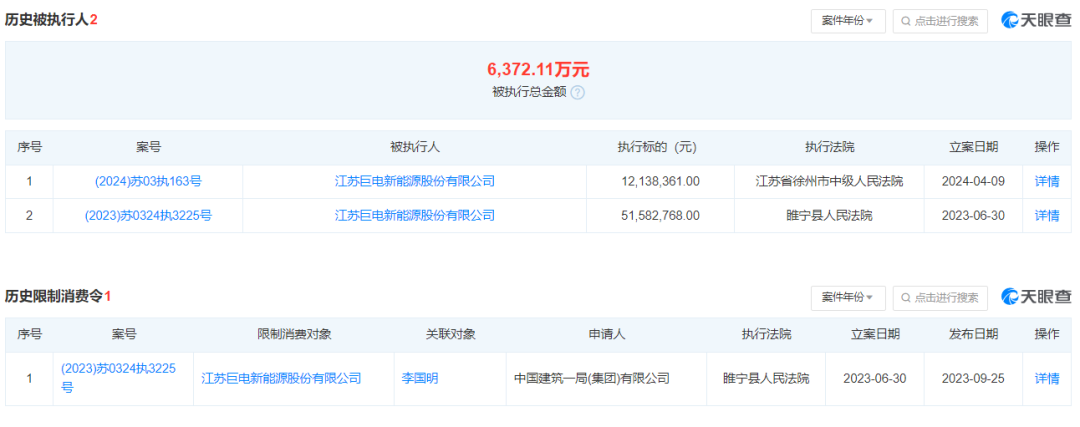Open 江苏巨电新能源股份有限公司 in row 2 of 被执行人
The height and width of the screenshot is (427, 1080).
click(x=415, y=216)
